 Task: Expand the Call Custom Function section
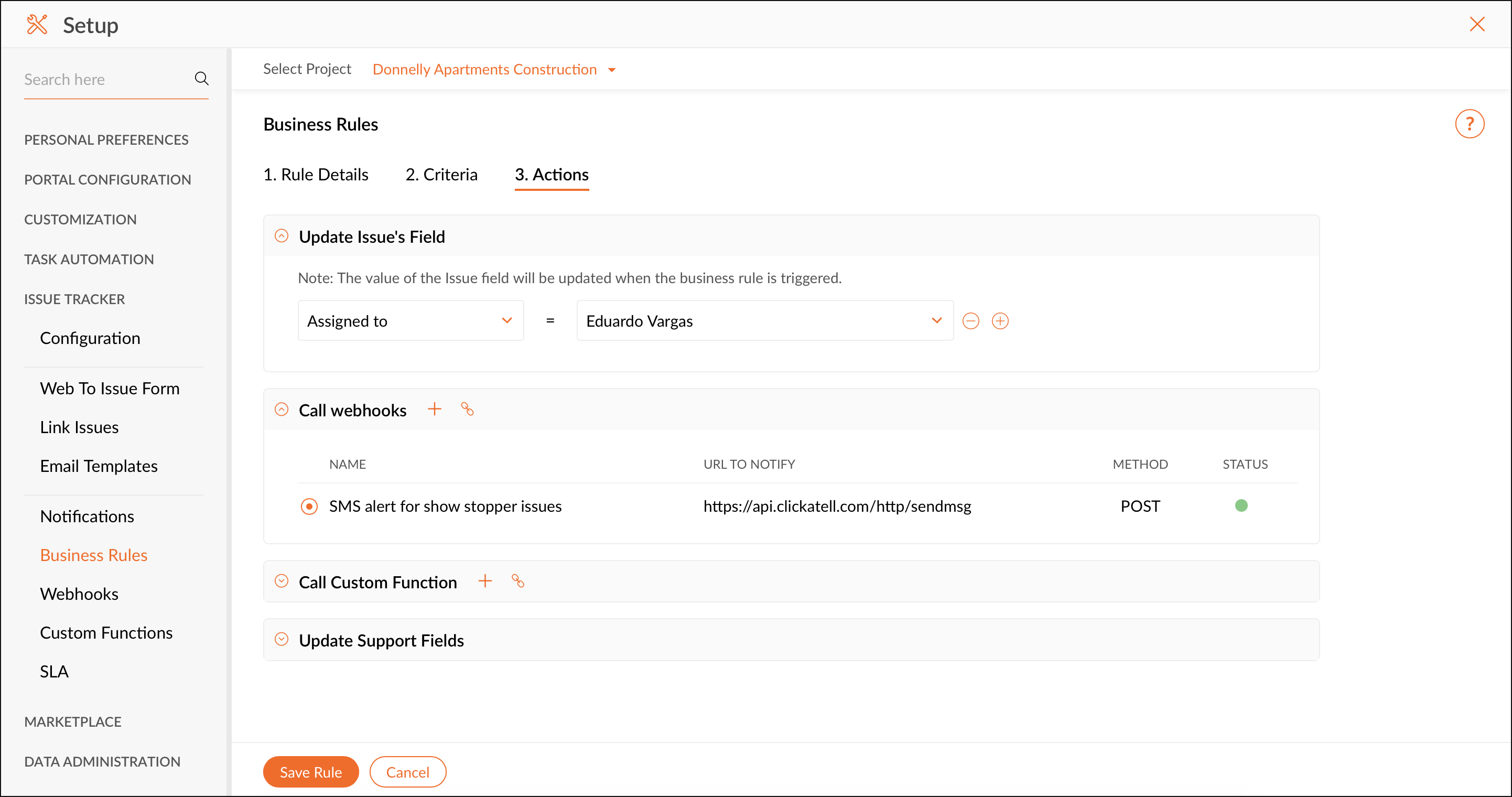point(282,581)
